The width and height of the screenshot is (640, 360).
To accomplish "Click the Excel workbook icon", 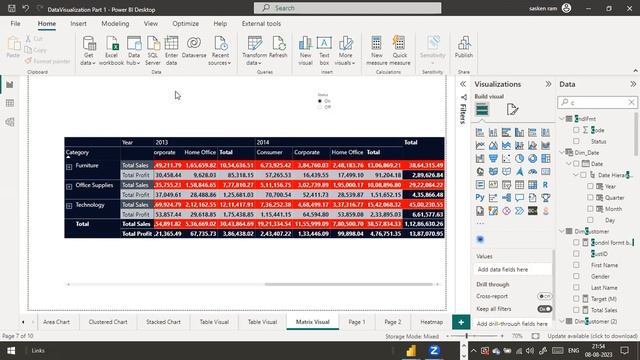I will (111, 51).
